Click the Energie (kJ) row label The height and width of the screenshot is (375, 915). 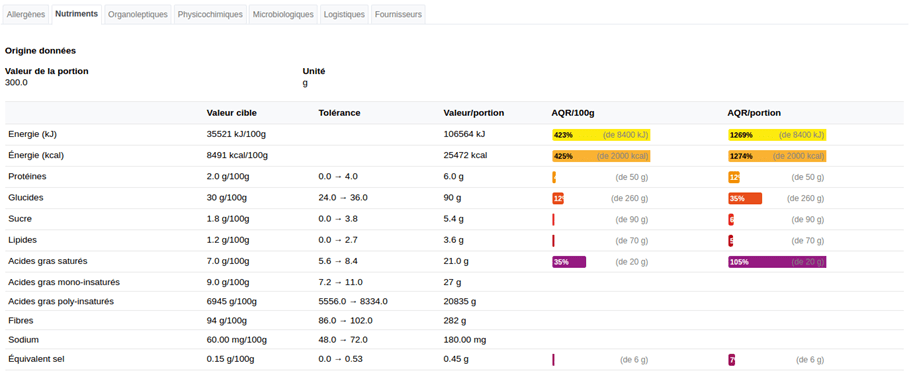[x=32, y=134]
